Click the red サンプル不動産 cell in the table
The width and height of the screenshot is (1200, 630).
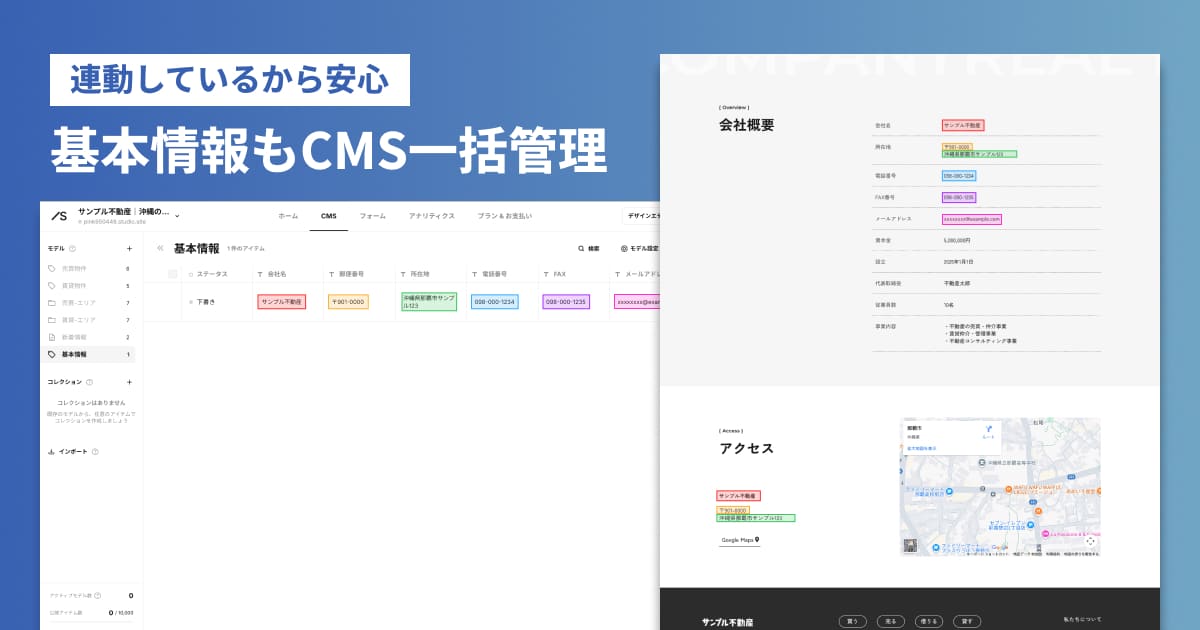click(283, 302)
